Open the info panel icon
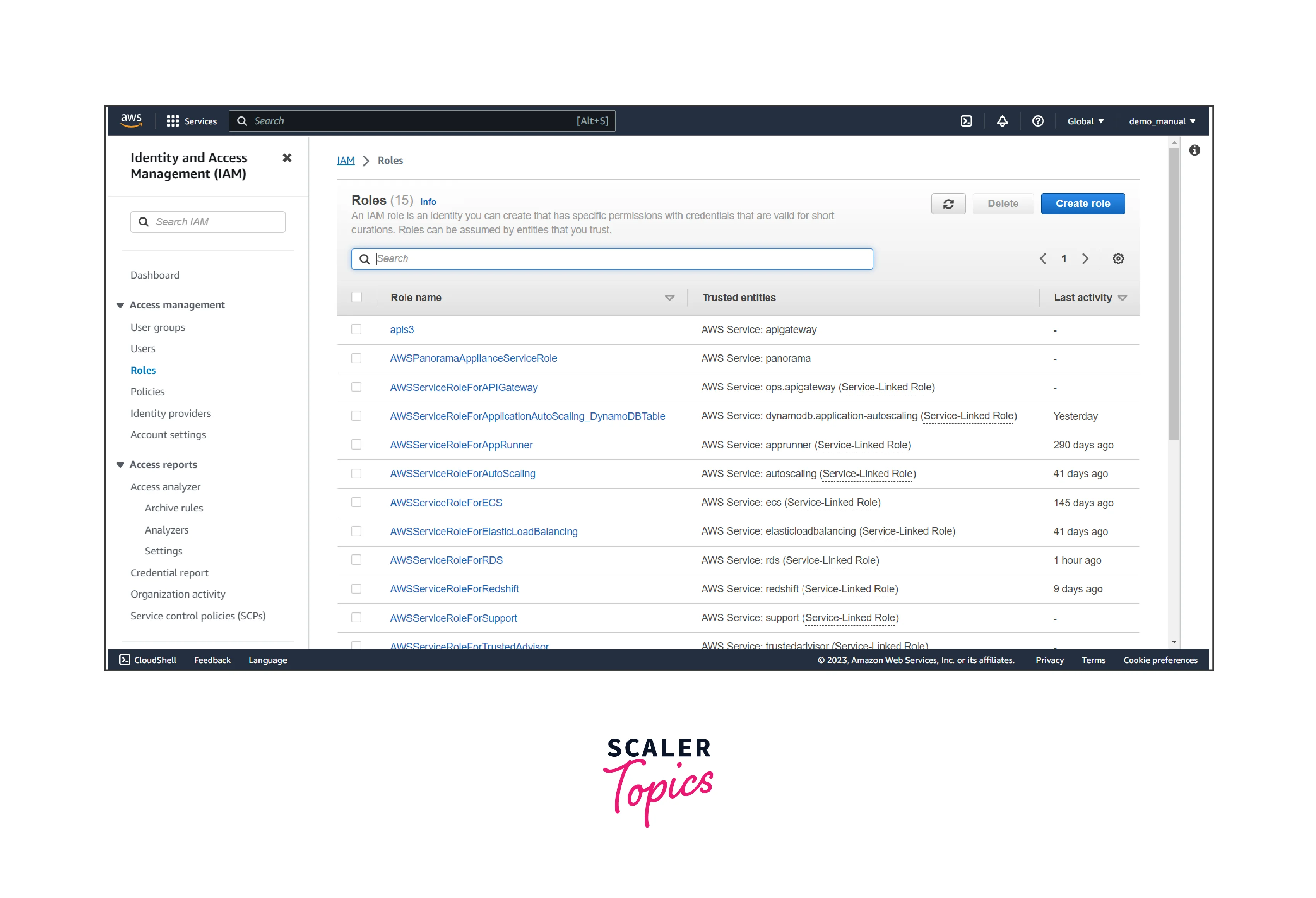 tap(1194, 151)
